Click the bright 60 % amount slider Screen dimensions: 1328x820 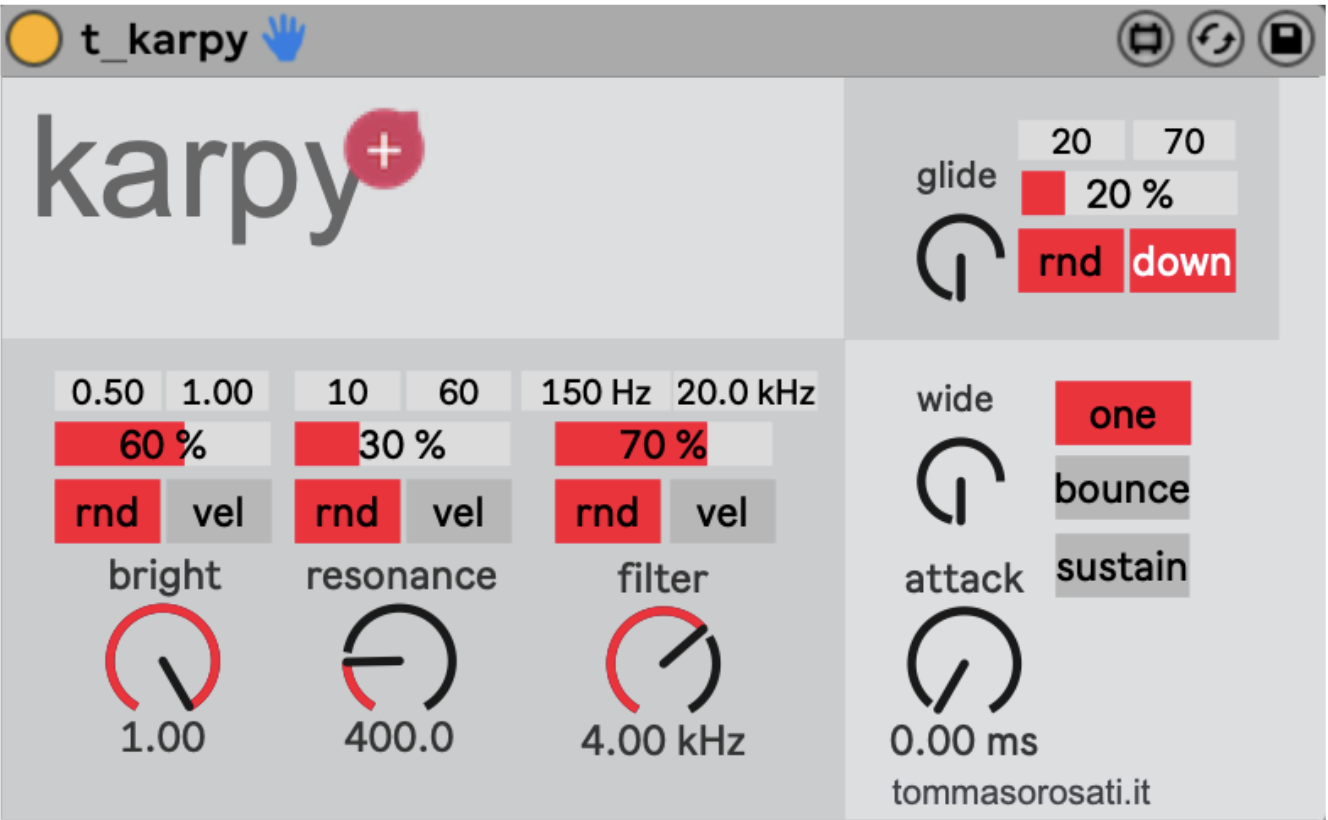[x=162, y=445]
